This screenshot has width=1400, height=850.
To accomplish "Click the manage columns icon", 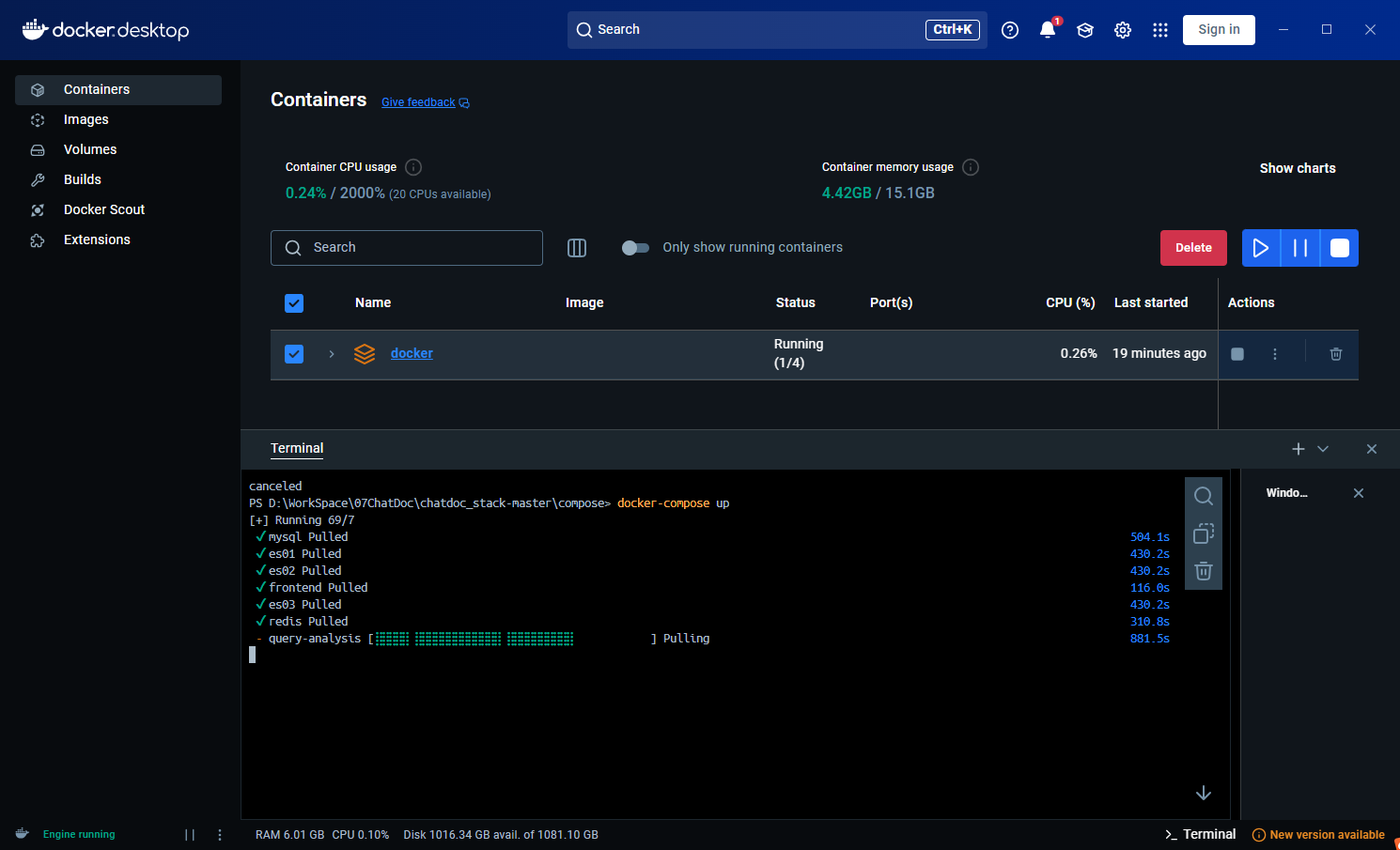I will pos(577,248).
